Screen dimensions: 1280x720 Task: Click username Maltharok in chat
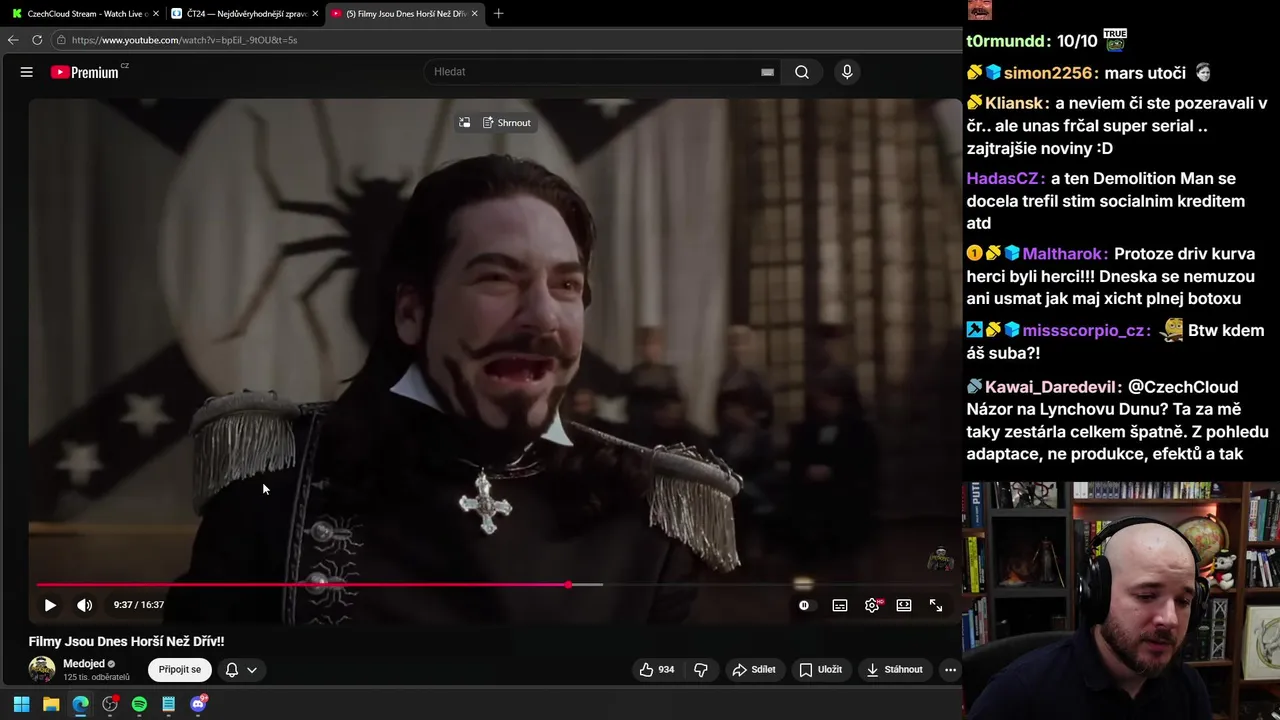tap(1062, 254)
